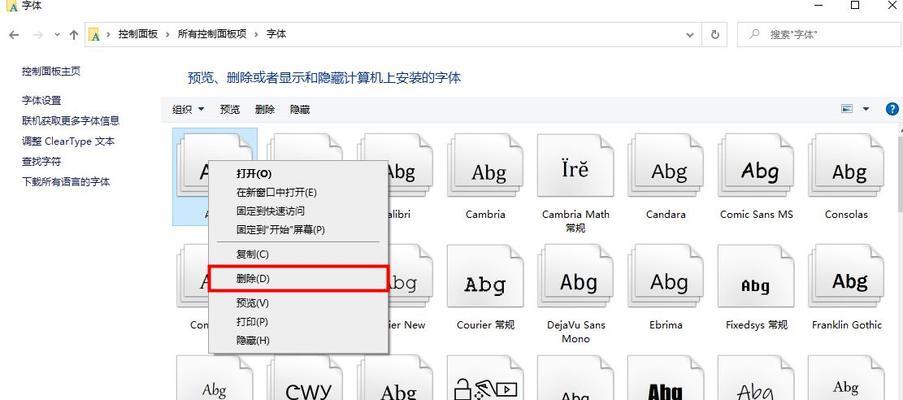Select the Ebrima font icon
This screenshot has height=400, width=903.
pyautogui.click(x=666, y=277)
